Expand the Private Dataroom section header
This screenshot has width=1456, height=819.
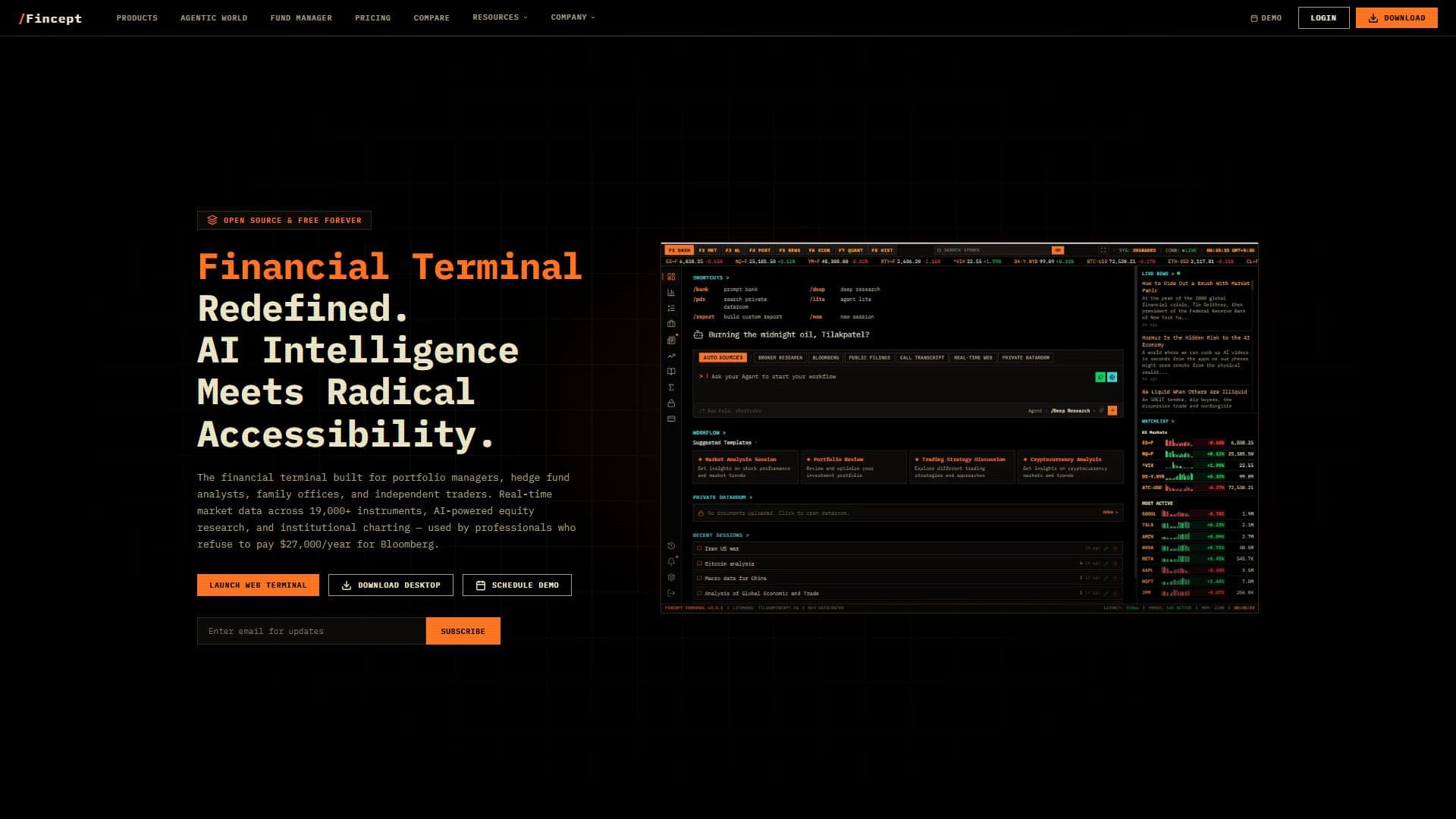[722, 497]
